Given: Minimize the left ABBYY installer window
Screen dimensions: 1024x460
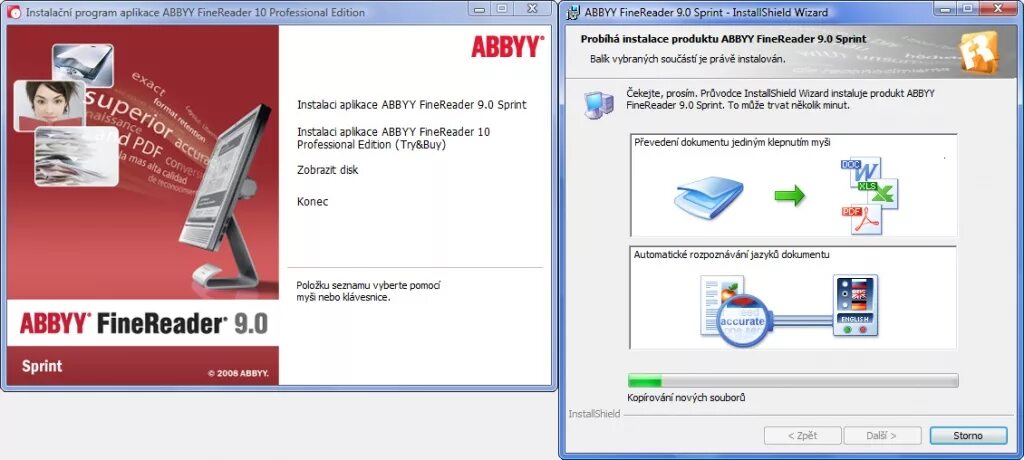Looking at the screenshot, I should pyautogui.click(x=481, y=9).
